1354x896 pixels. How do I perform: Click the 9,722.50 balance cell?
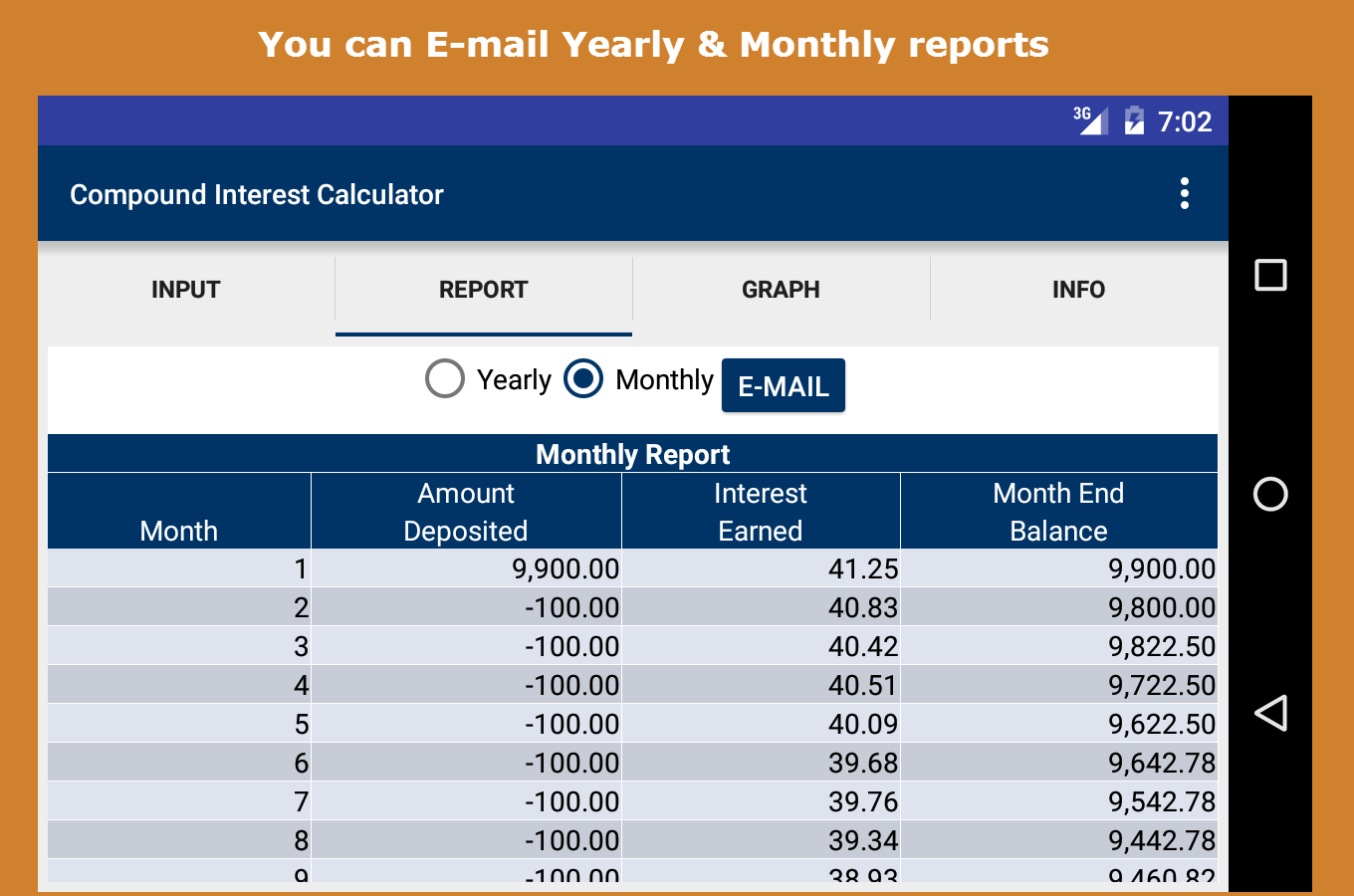point(1059,685)
